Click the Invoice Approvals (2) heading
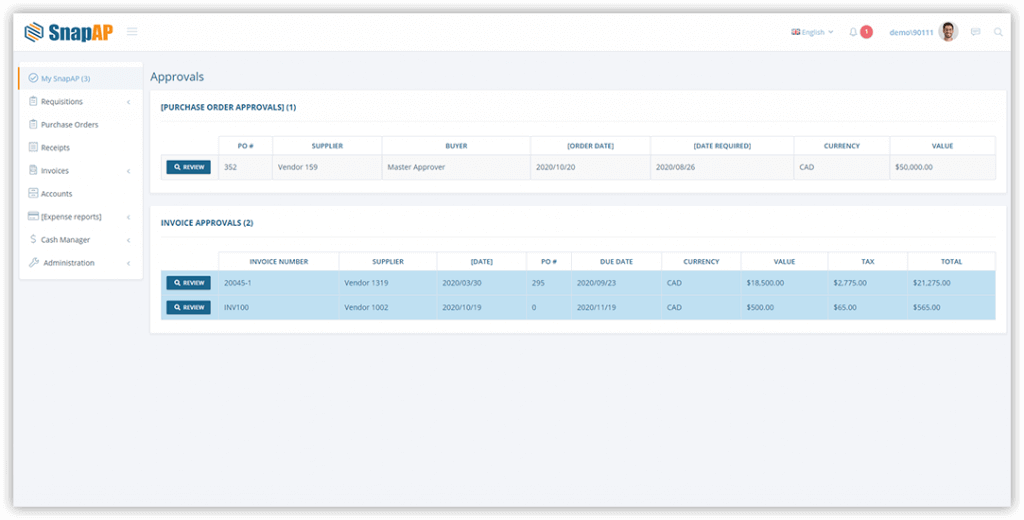Image resolution: width=1024 pixels, height=520 pixels. pos(207,223)
